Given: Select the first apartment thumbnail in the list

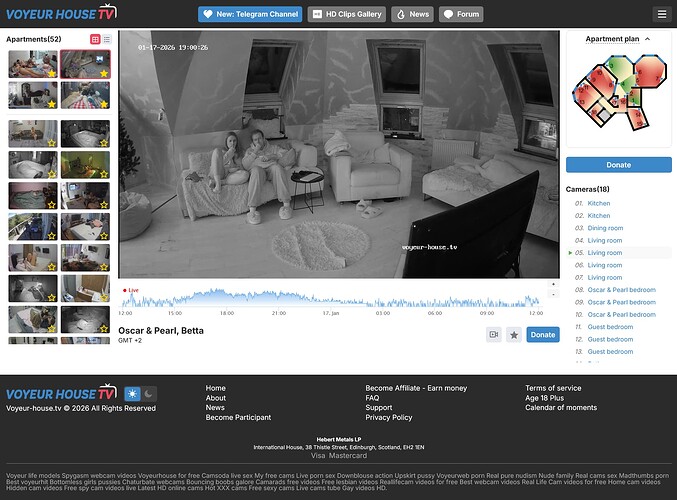Looking at the screenshot, I should pos(33,64).
